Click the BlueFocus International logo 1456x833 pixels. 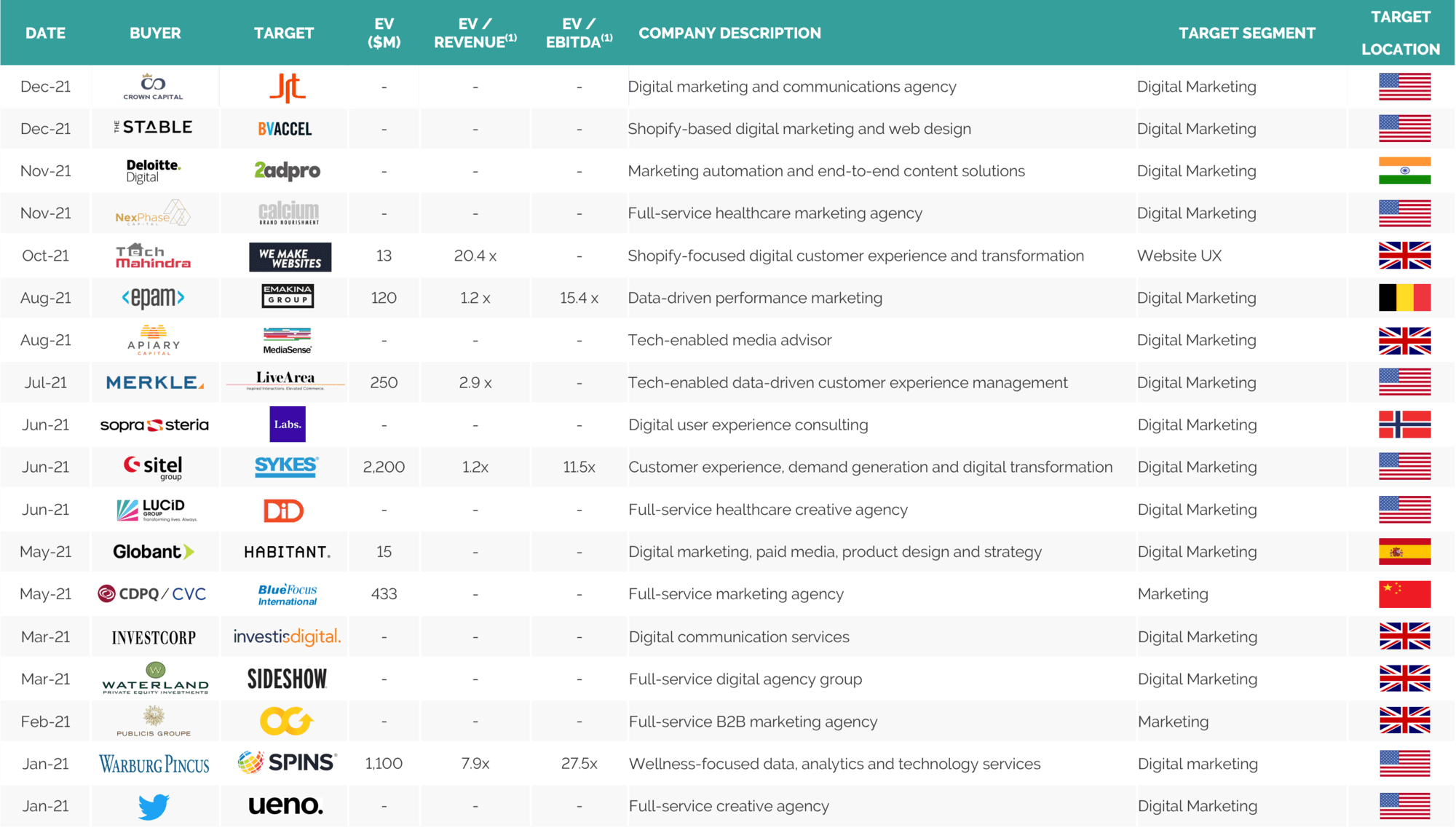[288, 594]
